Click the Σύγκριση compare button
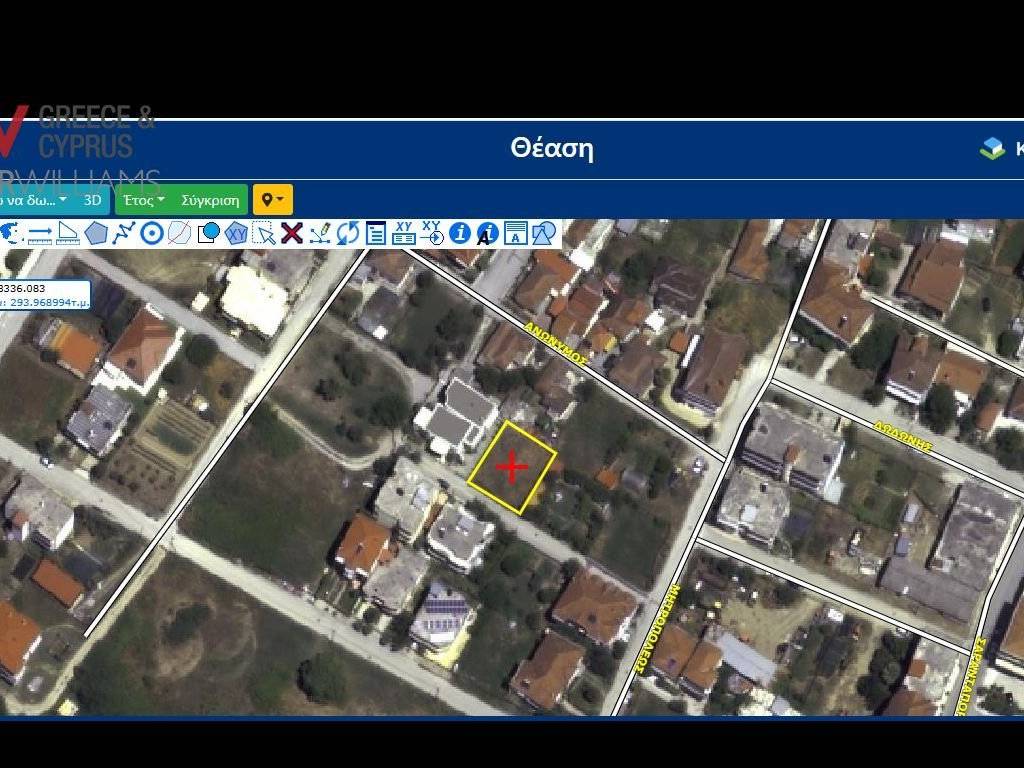The height and width of the screenshot is (768, 1024). 211,200
